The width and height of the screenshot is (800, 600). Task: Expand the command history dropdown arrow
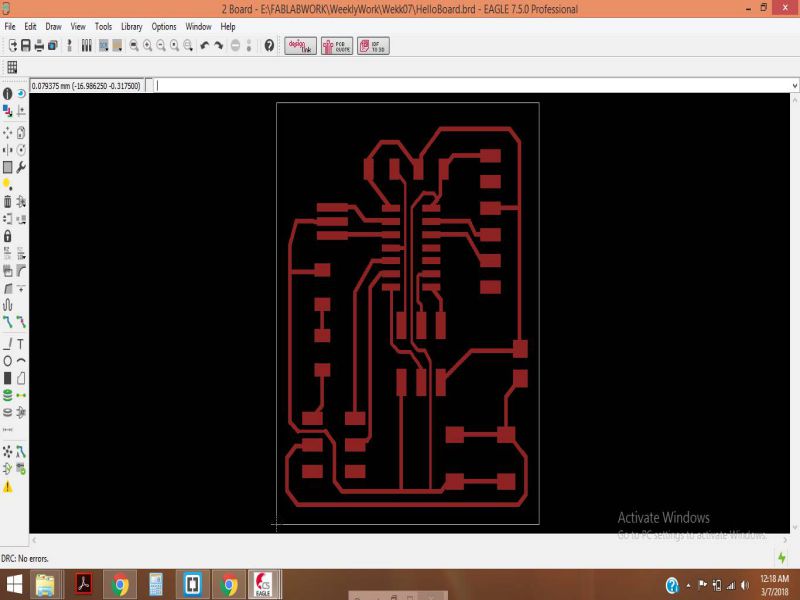tap(794, 86)
